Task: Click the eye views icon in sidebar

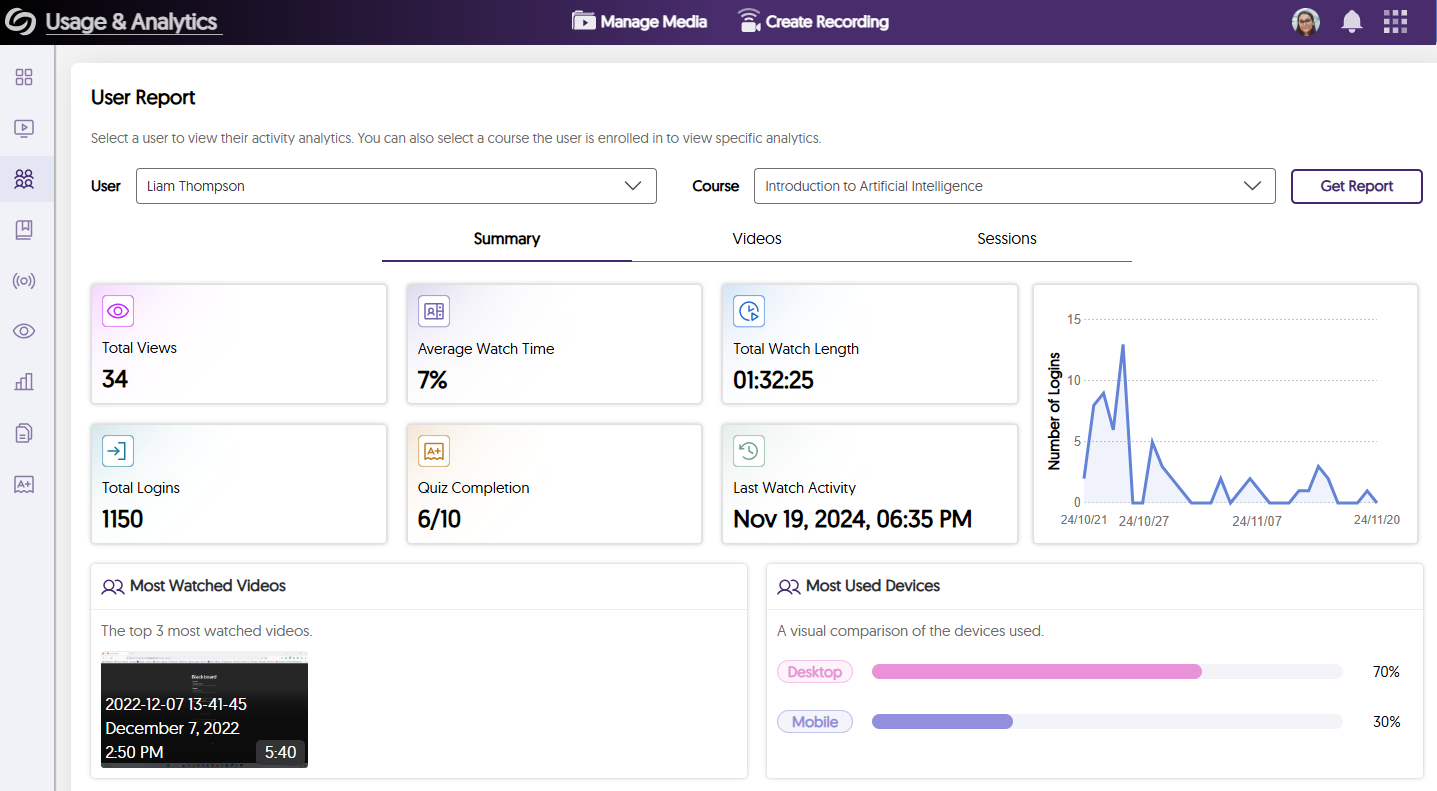Action: (24, 330)
